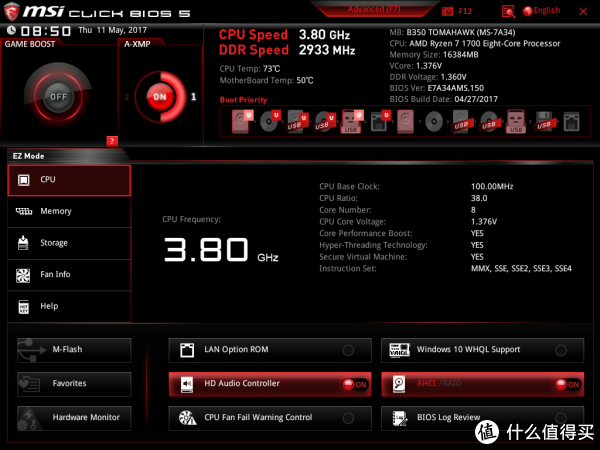
Task: Click the date Thu 11 May, 2017
Action: 112,30
